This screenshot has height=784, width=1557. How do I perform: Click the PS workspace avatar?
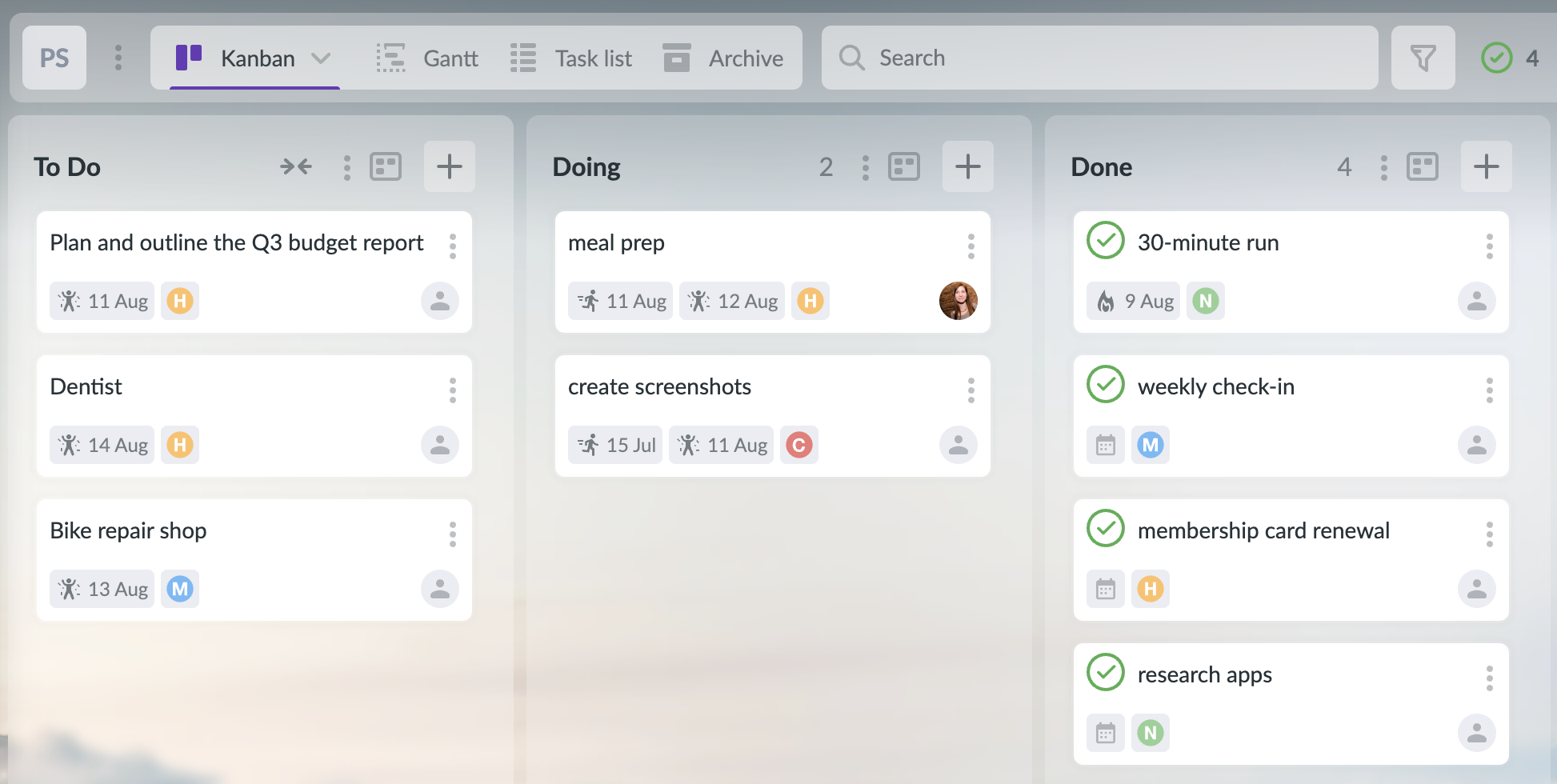[54, 57]
